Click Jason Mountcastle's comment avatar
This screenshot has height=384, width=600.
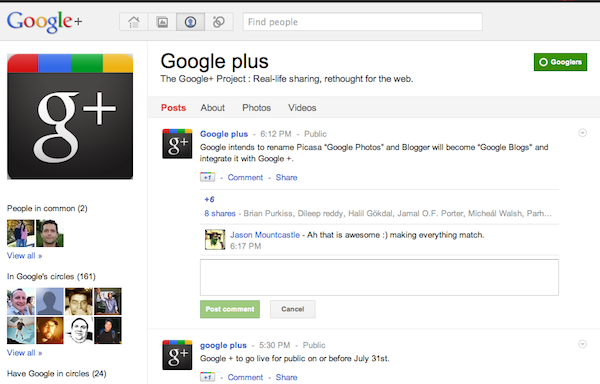point(215,239)
